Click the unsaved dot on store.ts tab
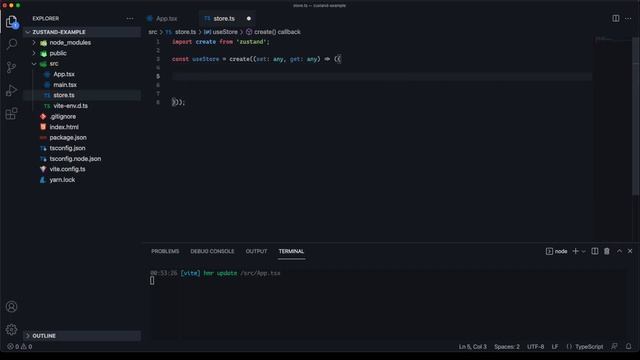Viewport: 640px width, 360px height. pyautogui.click(x=249, y=18)
